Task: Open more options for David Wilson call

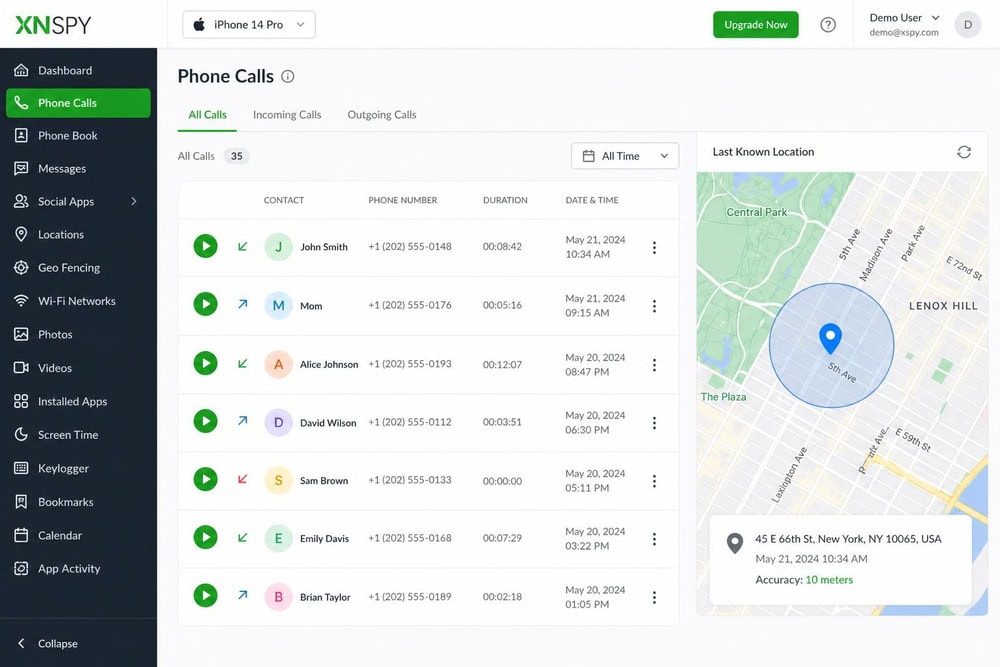Action: 654,423
